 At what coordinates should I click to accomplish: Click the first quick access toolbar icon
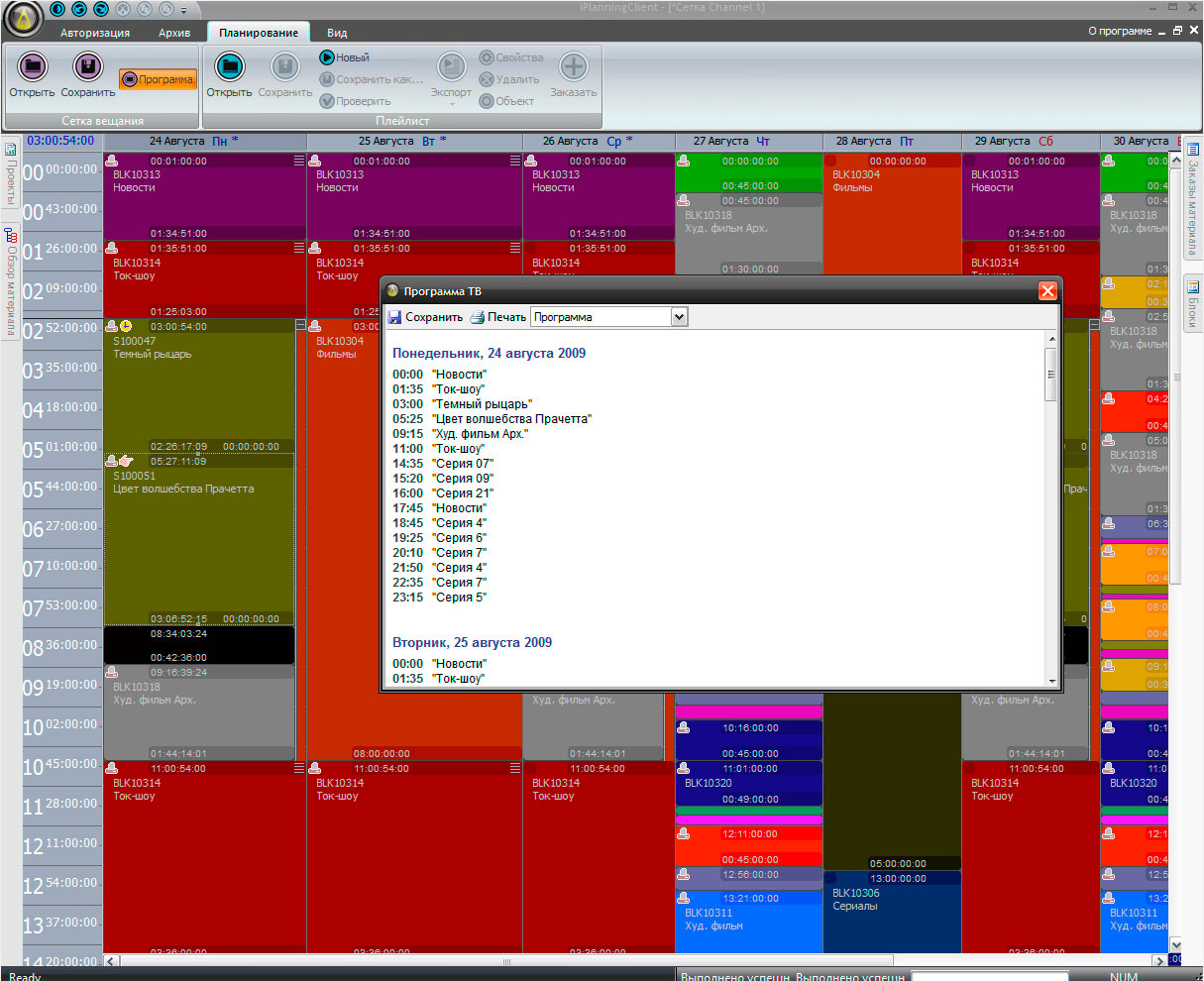coord(57,9)
